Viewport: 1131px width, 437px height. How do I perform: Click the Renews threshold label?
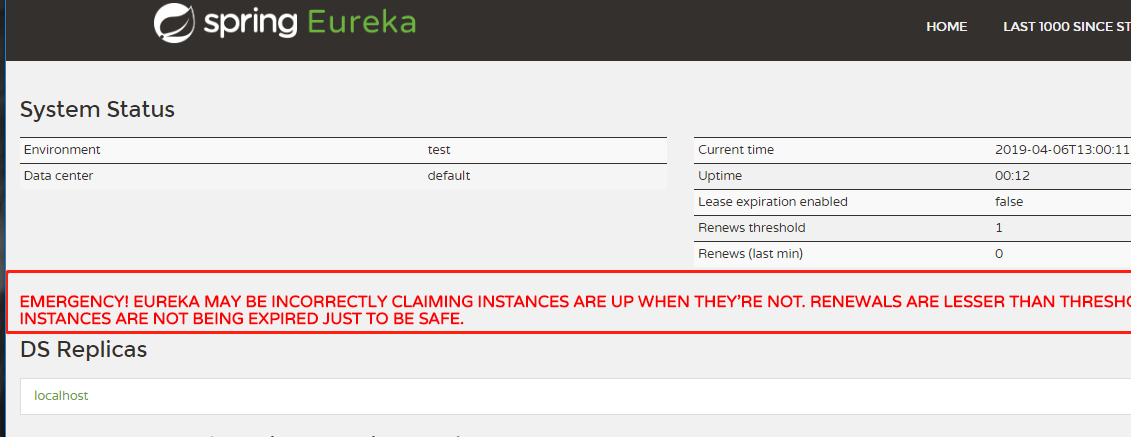click(x=751, y=228)
